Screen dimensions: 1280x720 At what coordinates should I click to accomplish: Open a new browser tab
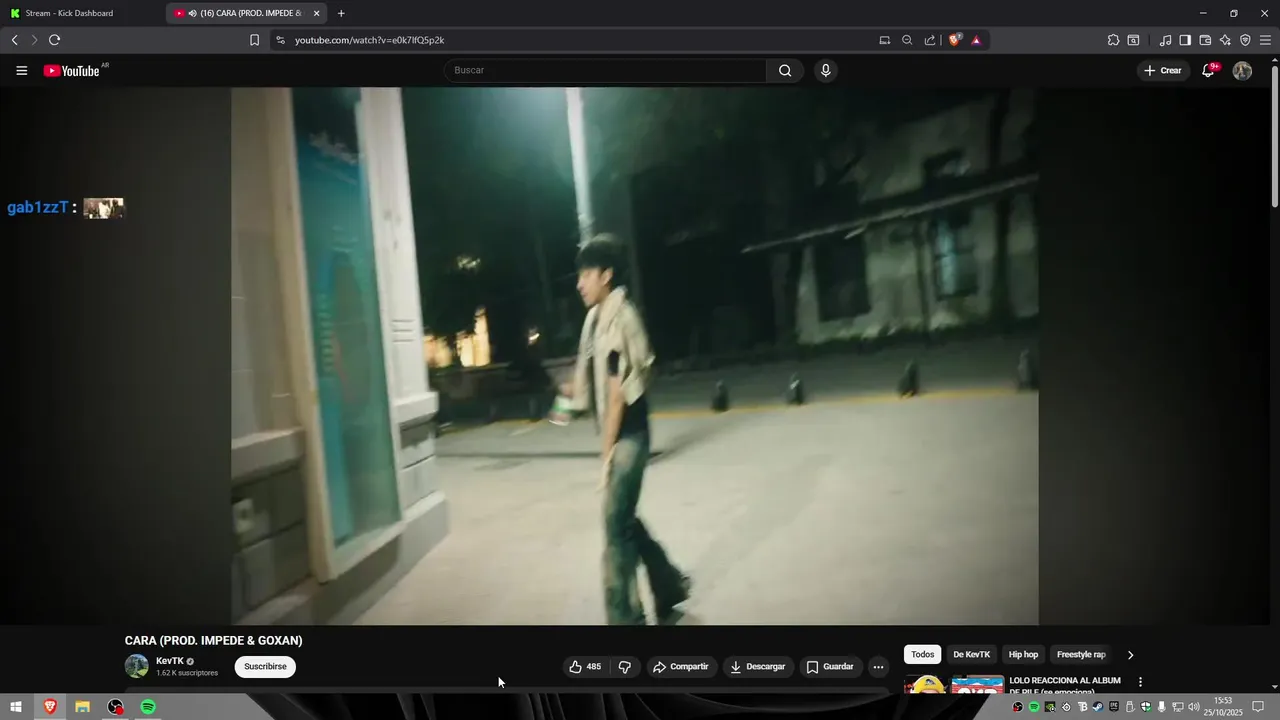coord(341,13)
